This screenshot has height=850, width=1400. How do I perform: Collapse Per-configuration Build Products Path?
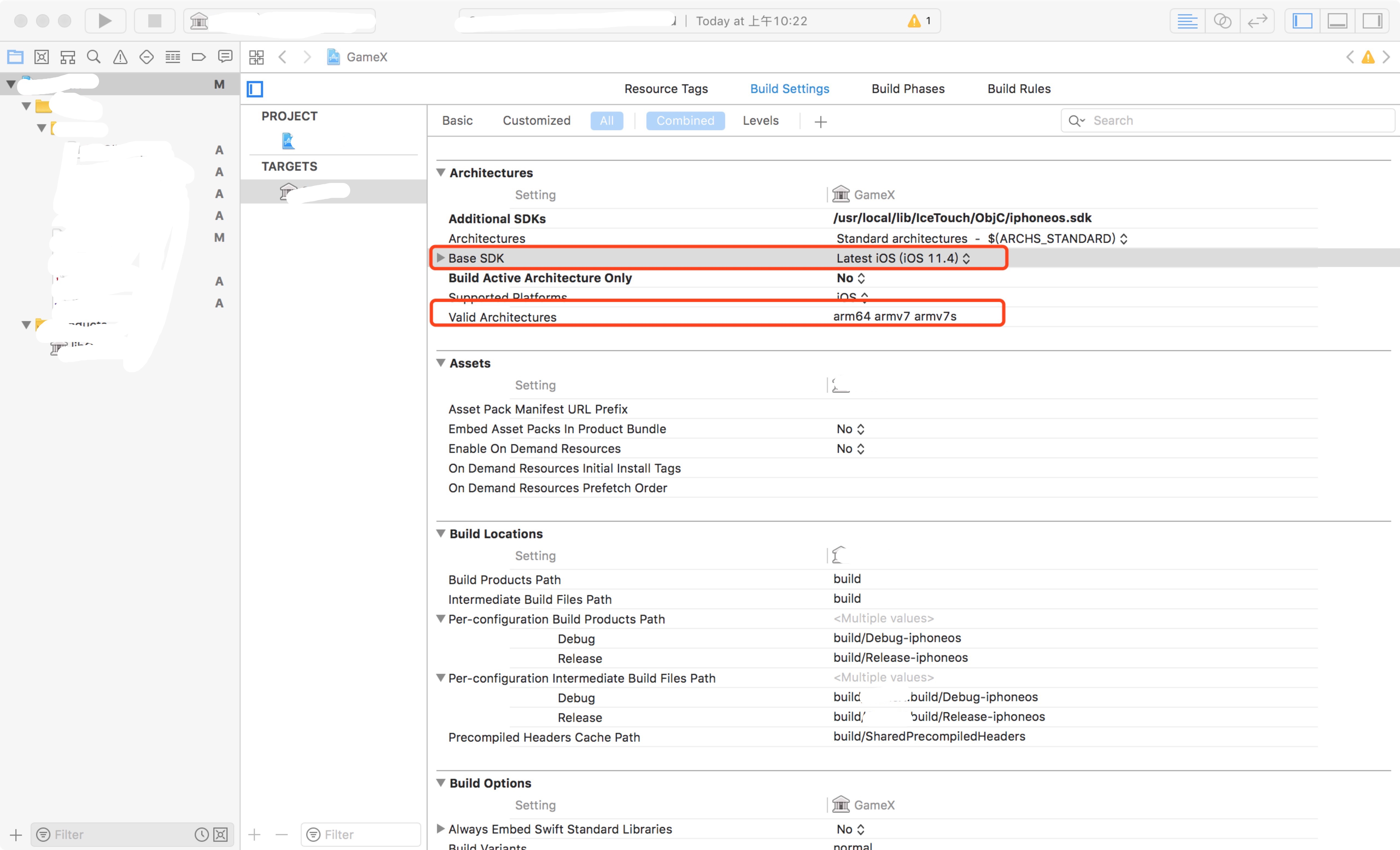pos(440,619)
